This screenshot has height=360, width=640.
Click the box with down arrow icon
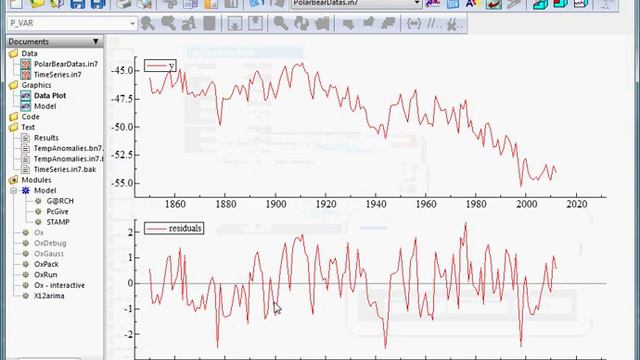(x=235, y=23)
